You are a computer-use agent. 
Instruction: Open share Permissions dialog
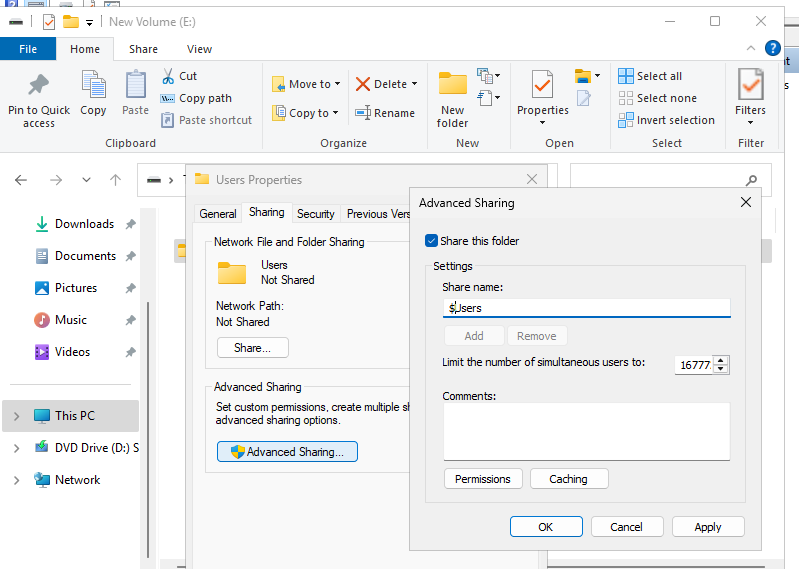[483, 479]
